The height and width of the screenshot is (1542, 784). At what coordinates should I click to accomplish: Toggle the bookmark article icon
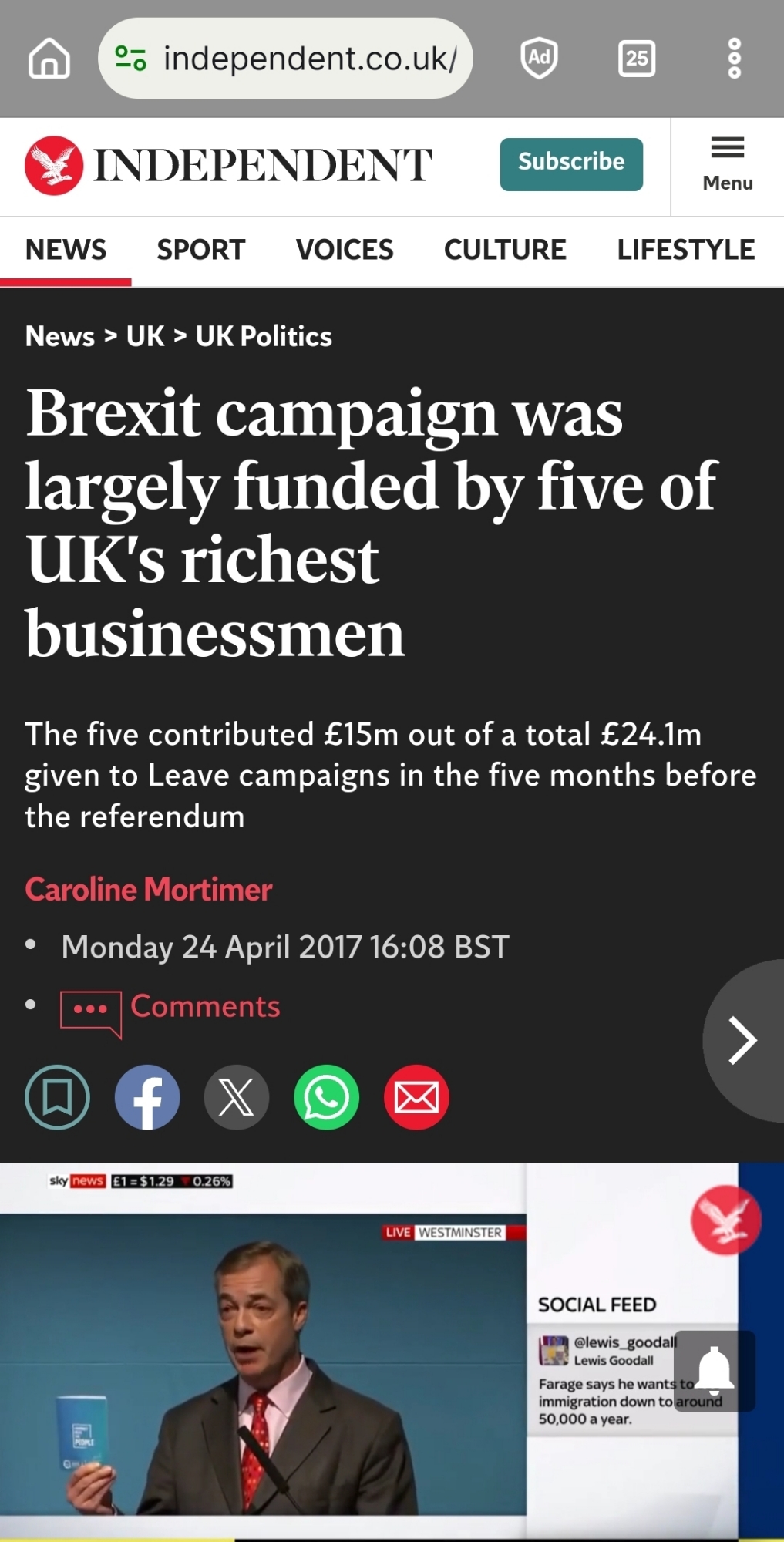58,1097
